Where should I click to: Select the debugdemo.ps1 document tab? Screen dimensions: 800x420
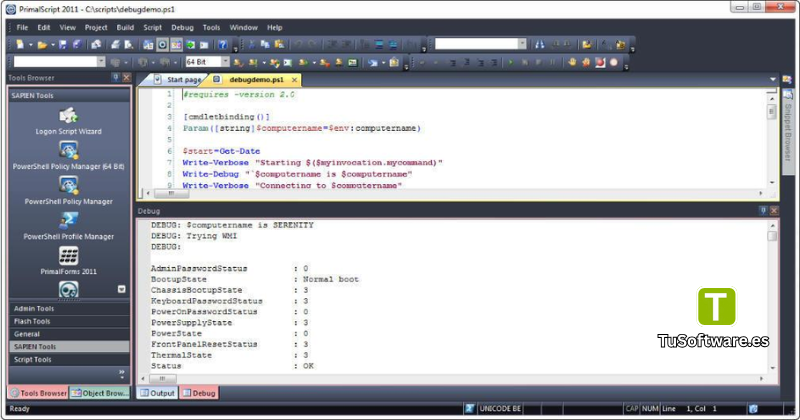pyautogui.click(x=256, y=80)
